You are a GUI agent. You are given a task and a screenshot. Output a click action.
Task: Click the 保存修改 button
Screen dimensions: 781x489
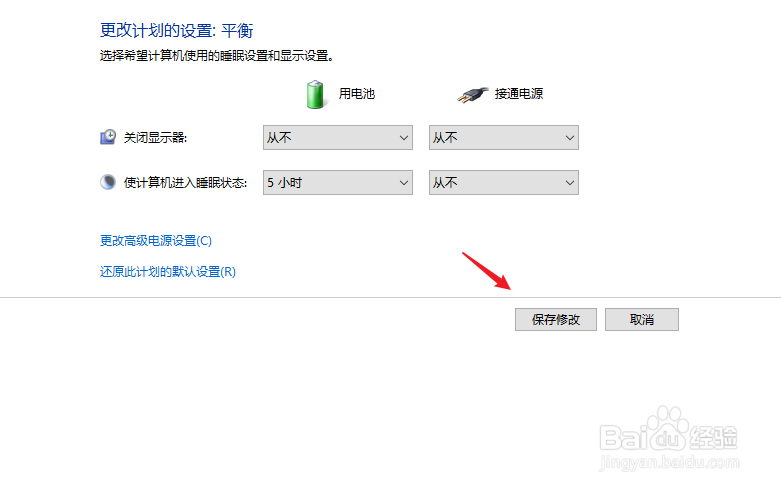(556, 319)
